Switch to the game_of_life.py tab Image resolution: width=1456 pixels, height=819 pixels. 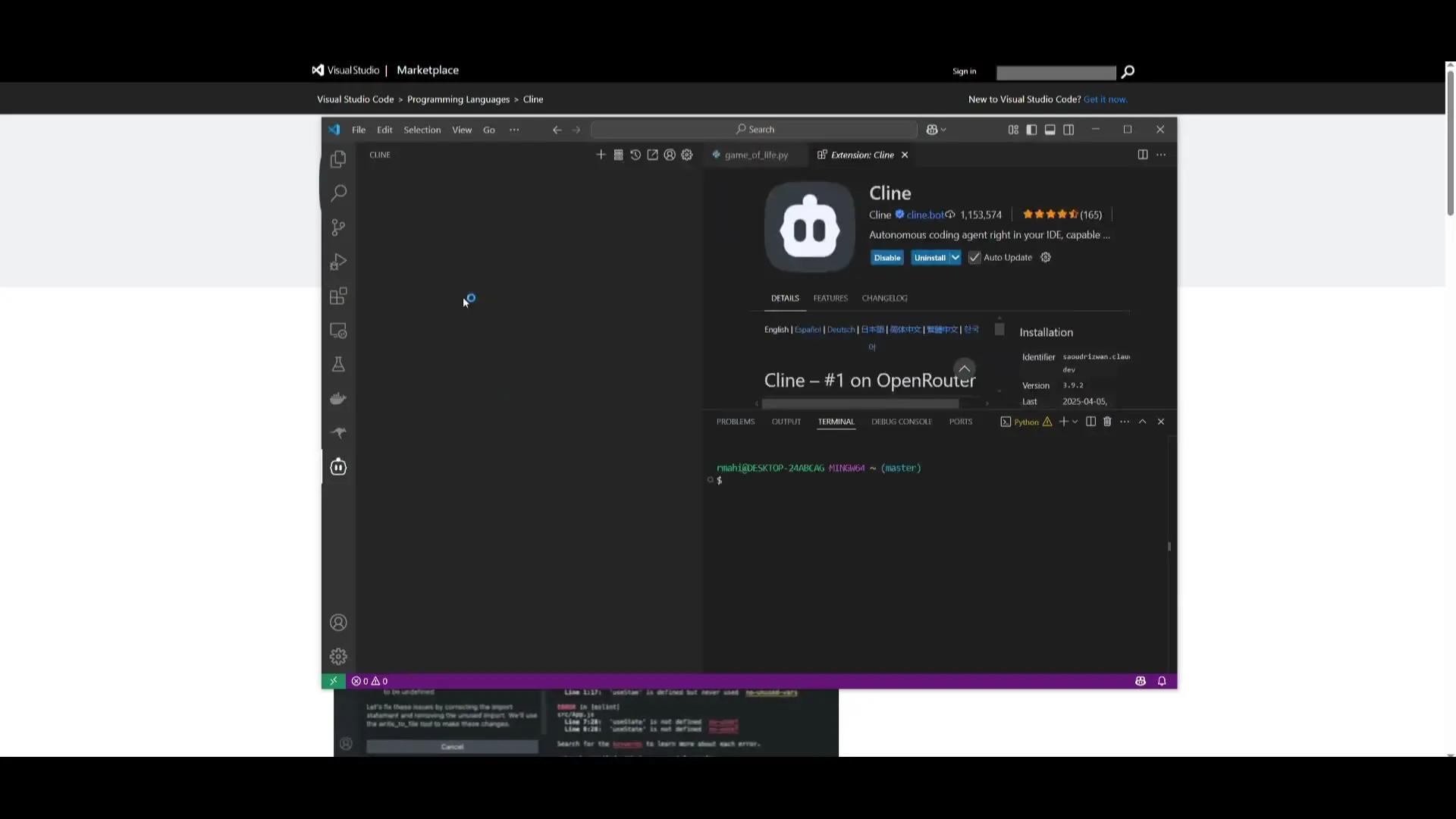tap(755, 155)
